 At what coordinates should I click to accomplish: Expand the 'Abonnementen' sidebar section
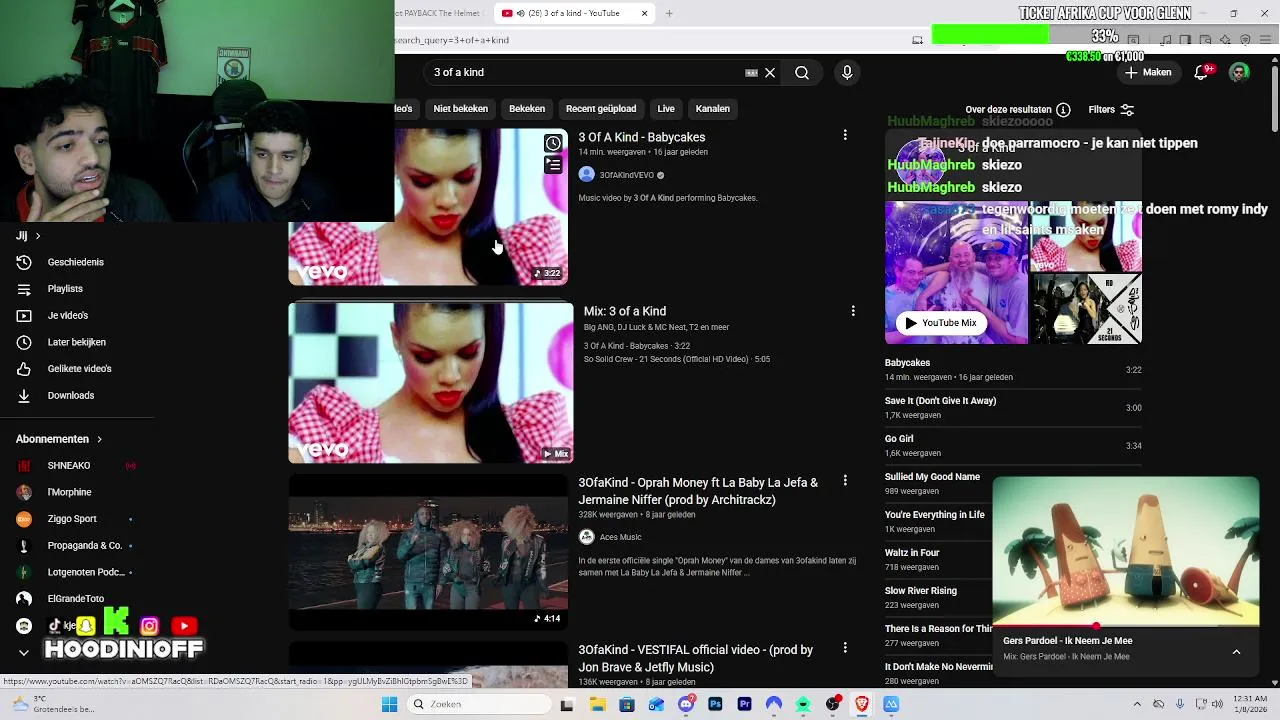click(60, 439)
